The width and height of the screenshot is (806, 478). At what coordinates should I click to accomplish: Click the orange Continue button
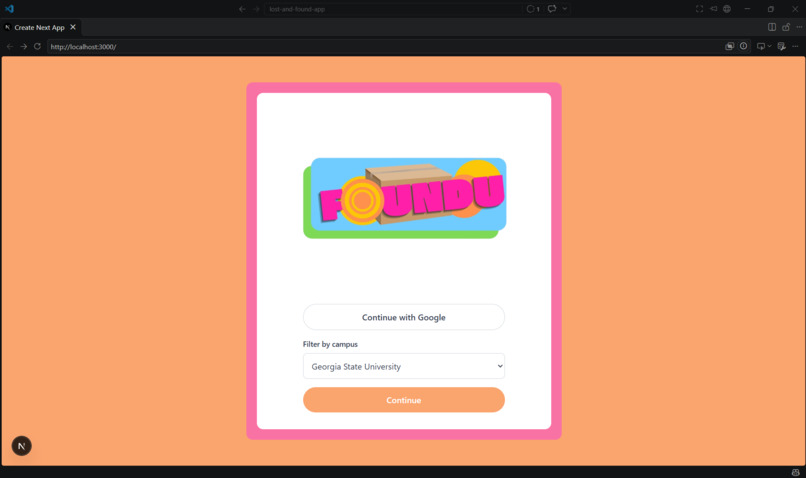point(404,400)
